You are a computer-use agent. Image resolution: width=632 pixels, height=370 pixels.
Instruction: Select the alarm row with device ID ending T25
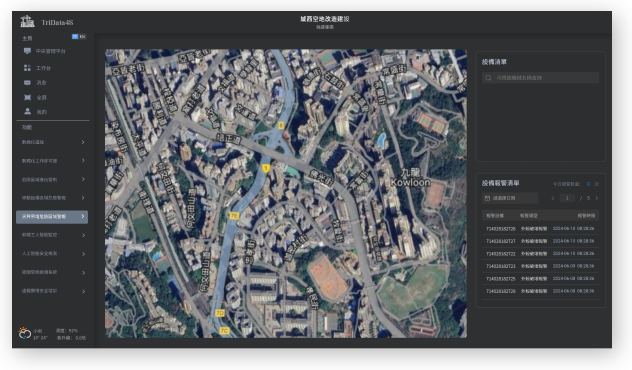point(540,279)
